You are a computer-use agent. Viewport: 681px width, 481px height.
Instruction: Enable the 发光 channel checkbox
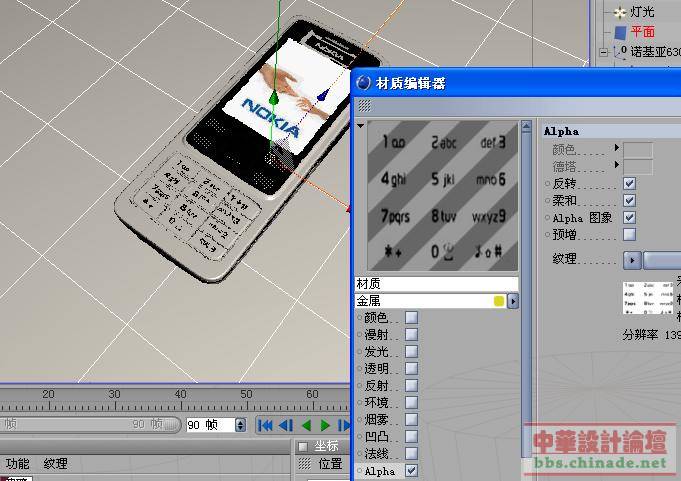point(411,352)
